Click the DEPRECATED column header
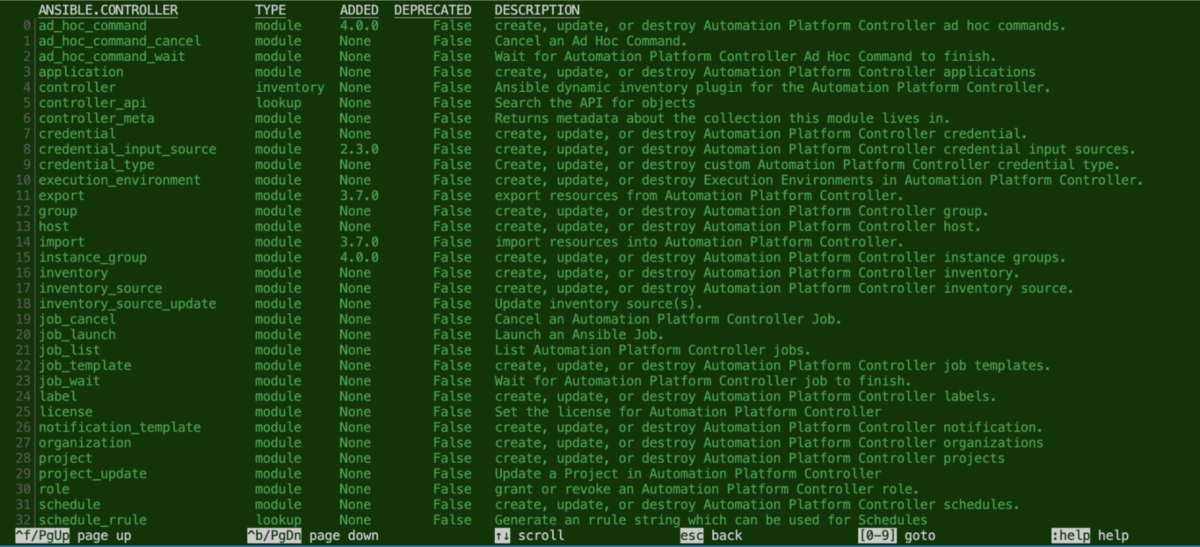The image size is (1200, 547). point(432,10)
